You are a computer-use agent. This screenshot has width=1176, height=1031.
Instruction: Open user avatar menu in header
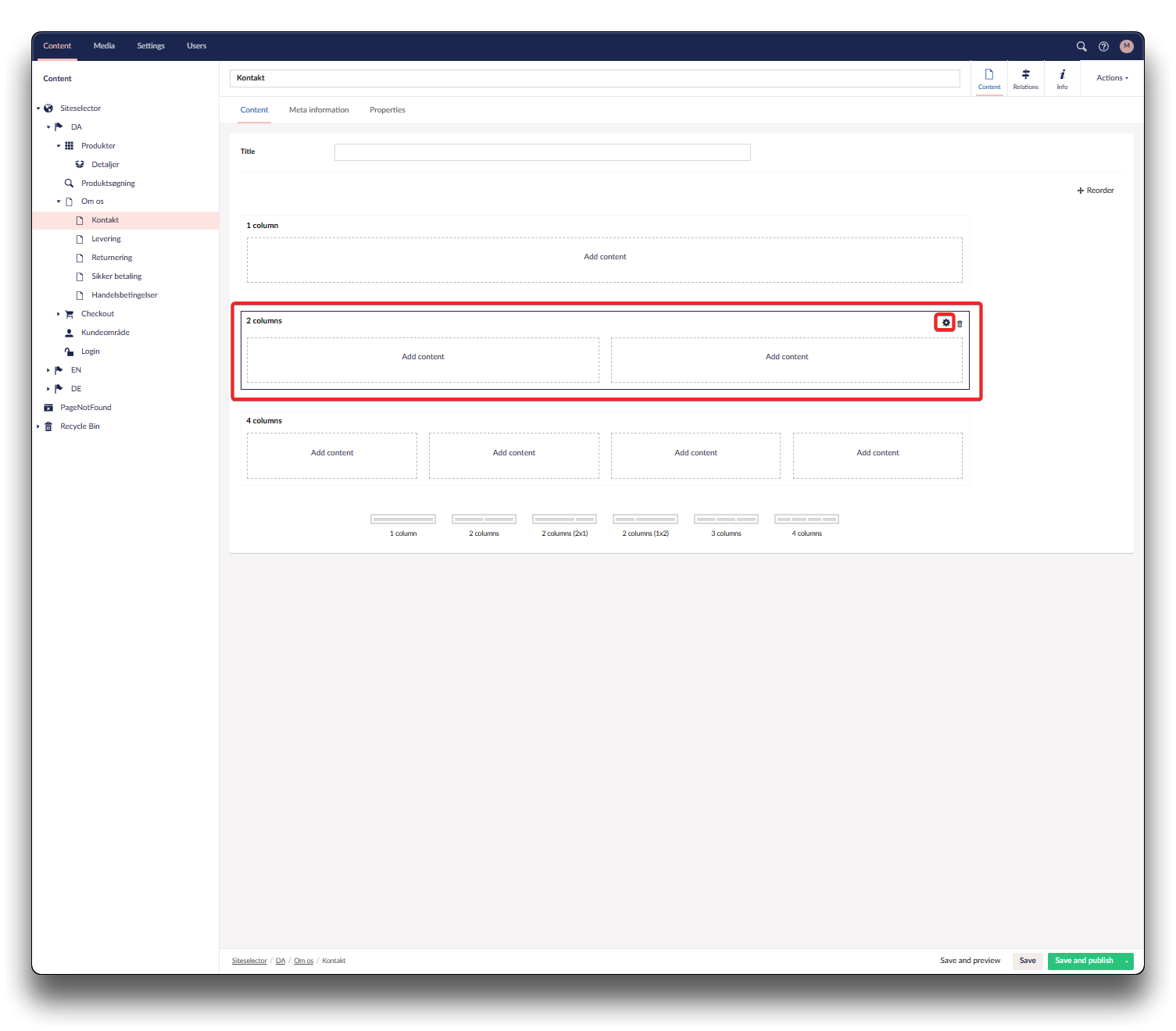click(x=1126, y=46)
